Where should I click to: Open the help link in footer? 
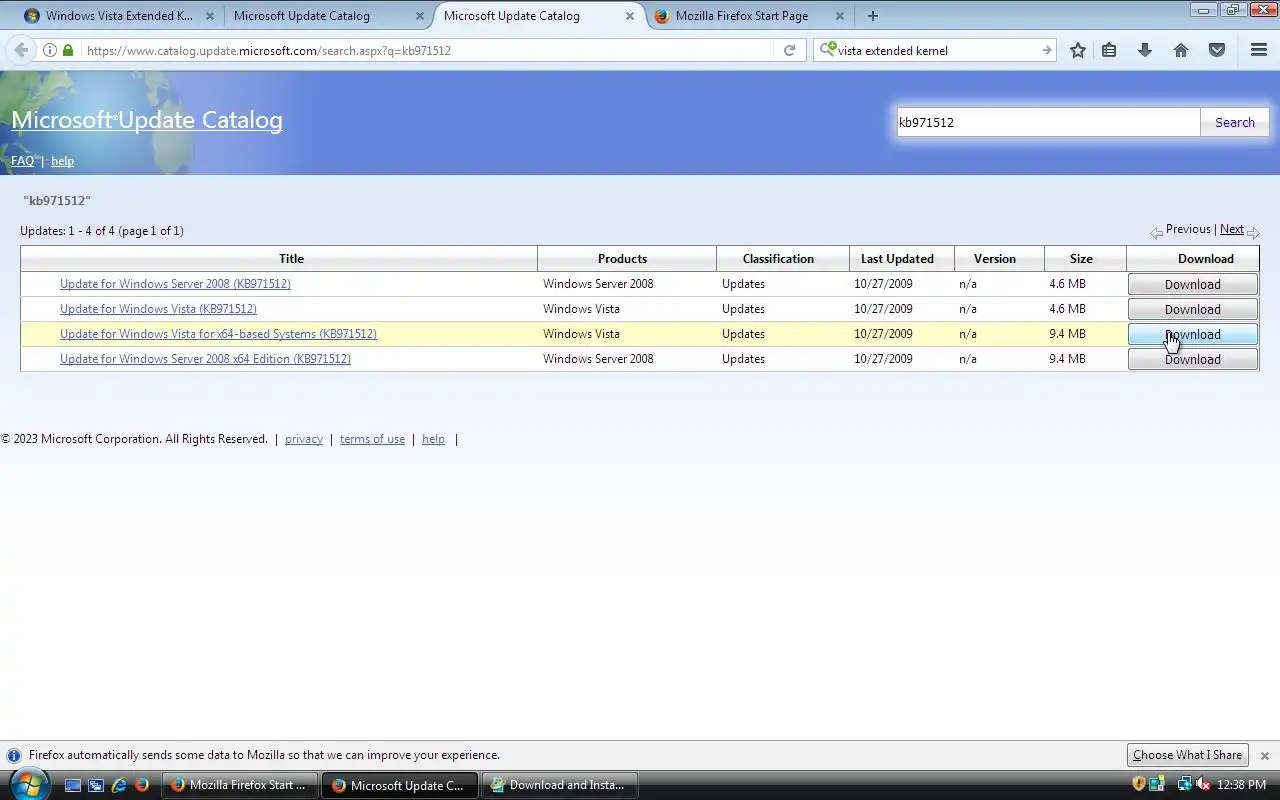(433, 439)
